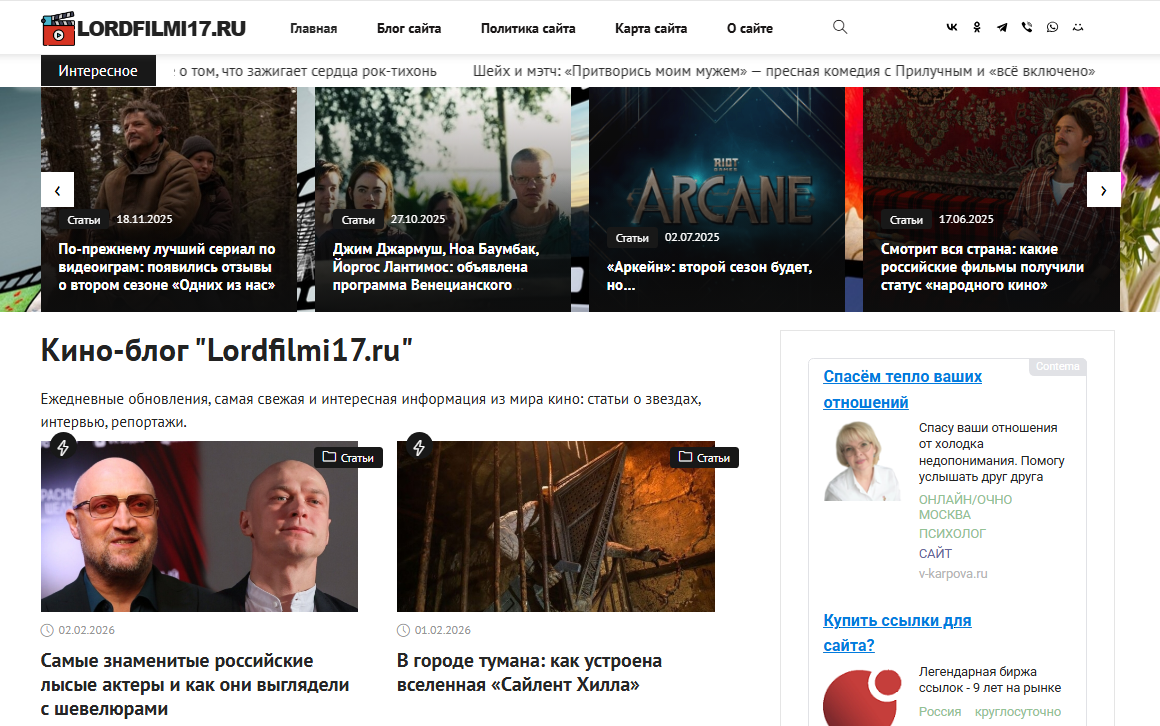1160x726 pixels.
Task: Open «Аркейн» second season slide
Action: (x=709, y=276)
